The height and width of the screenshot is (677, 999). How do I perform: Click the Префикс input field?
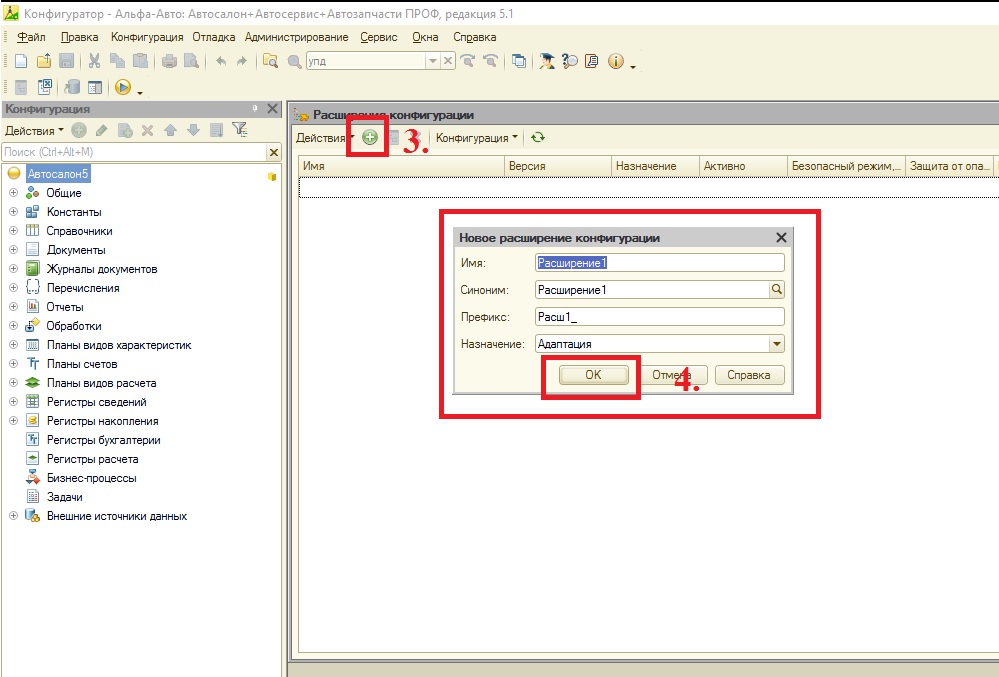660,317
